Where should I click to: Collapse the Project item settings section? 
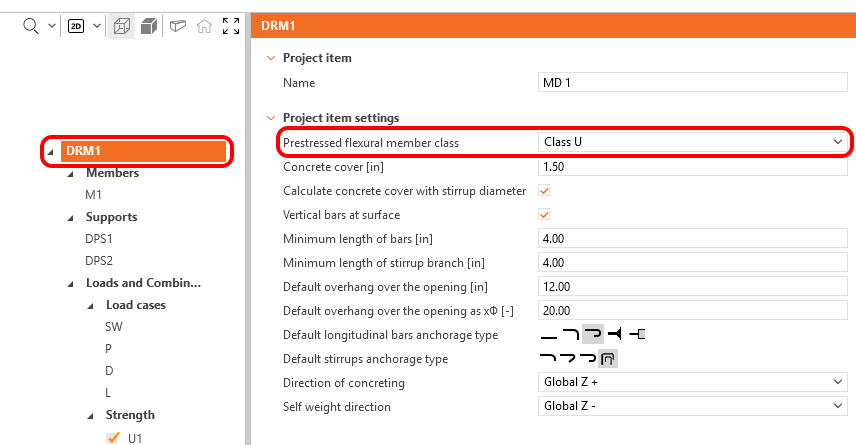pos(270,118)
